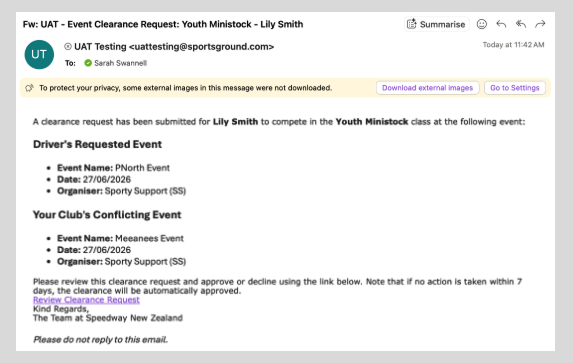Open the emoji reaction picker
Screen dimensions: 573x363
tap(482, 24)
